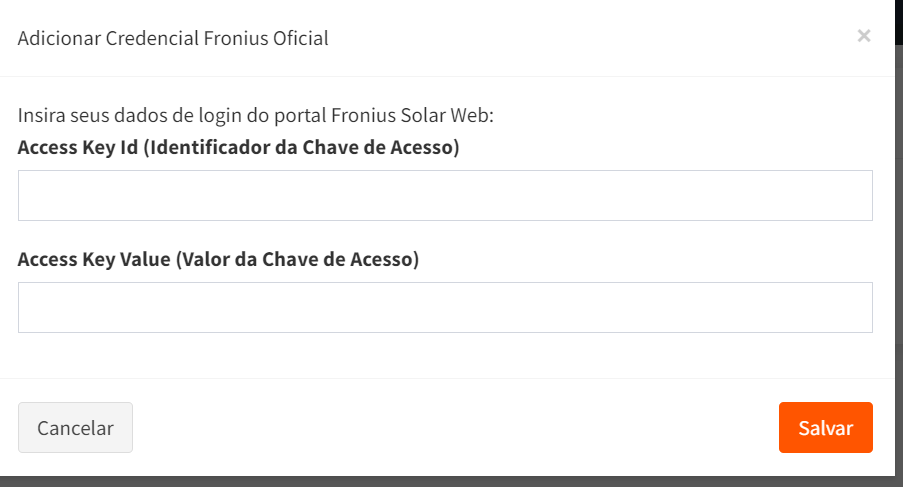Click the Access Key Id input field
The height and width of the screenshot is (487, 903).
pyautogui.click(x=445, y=195)
